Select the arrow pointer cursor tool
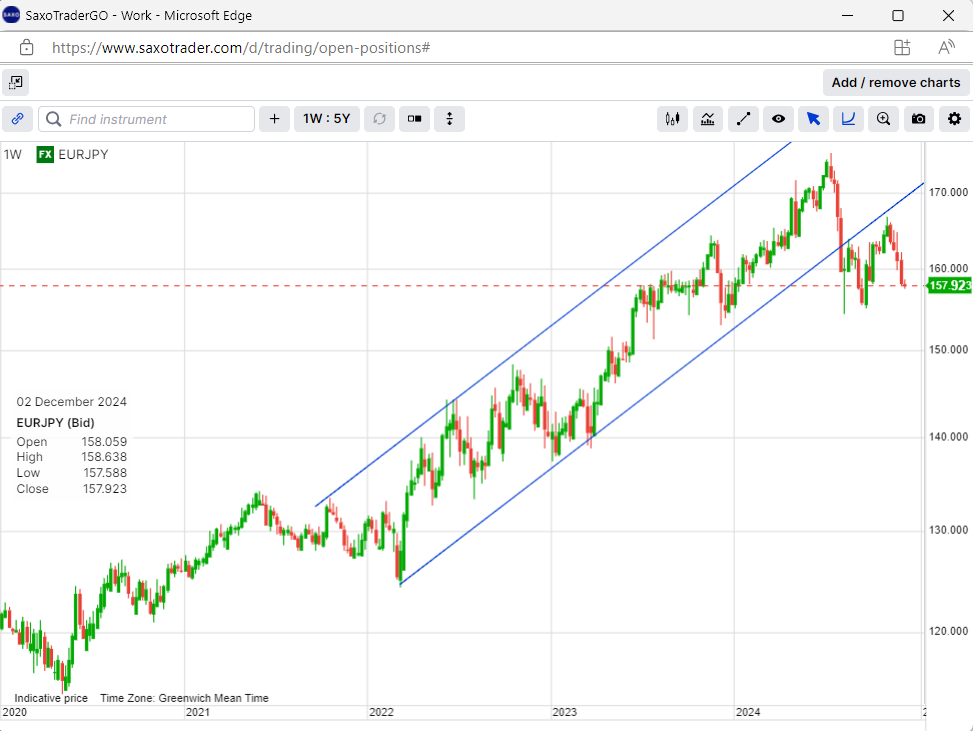This screenshot has height=731, width=973. 813,119
